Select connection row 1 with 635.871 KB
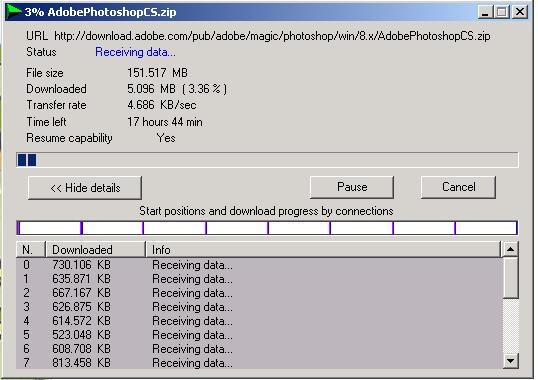 [259, 279]
